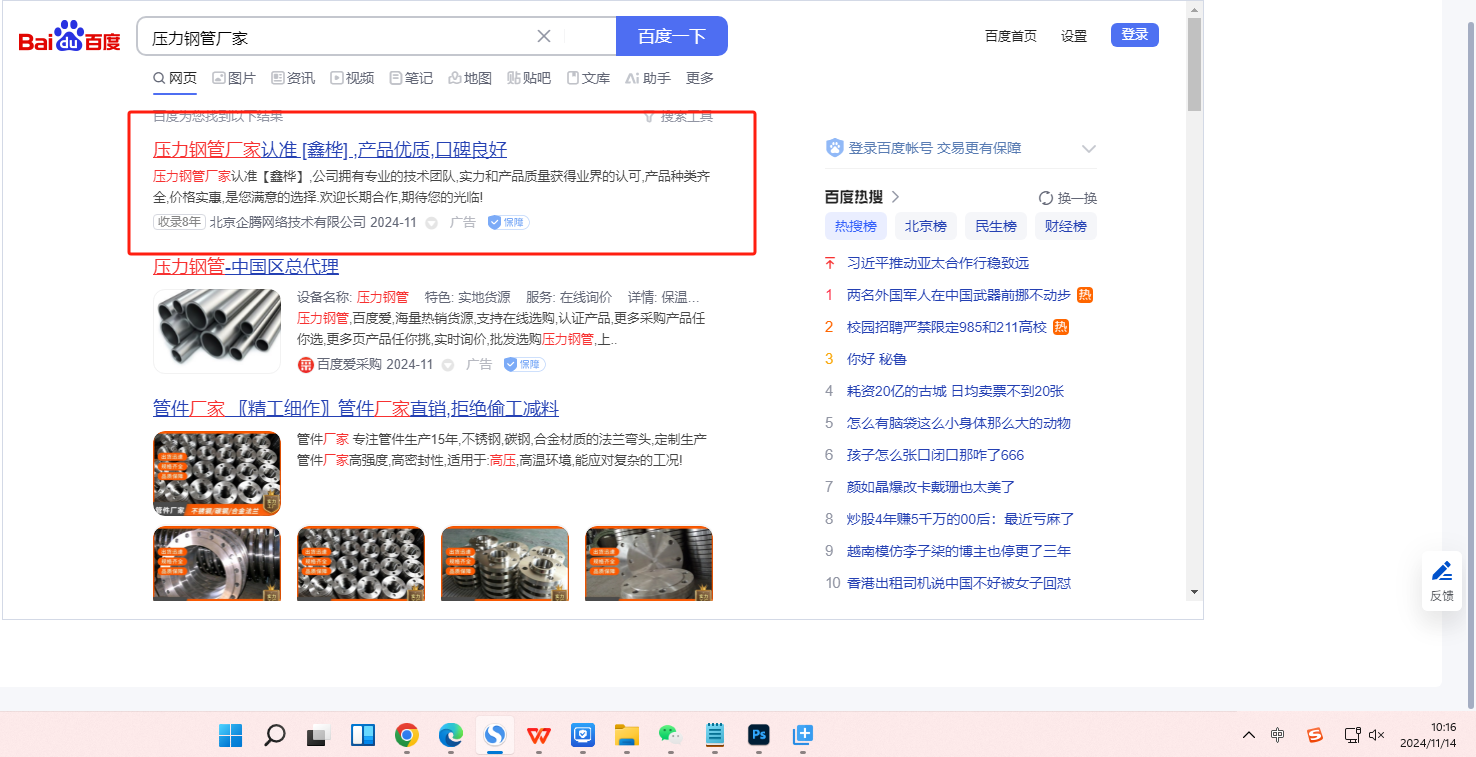Screen dimensions: 1476x757
Task: Click the 换一换 refresh icon
Action: tap(1046, 198)
